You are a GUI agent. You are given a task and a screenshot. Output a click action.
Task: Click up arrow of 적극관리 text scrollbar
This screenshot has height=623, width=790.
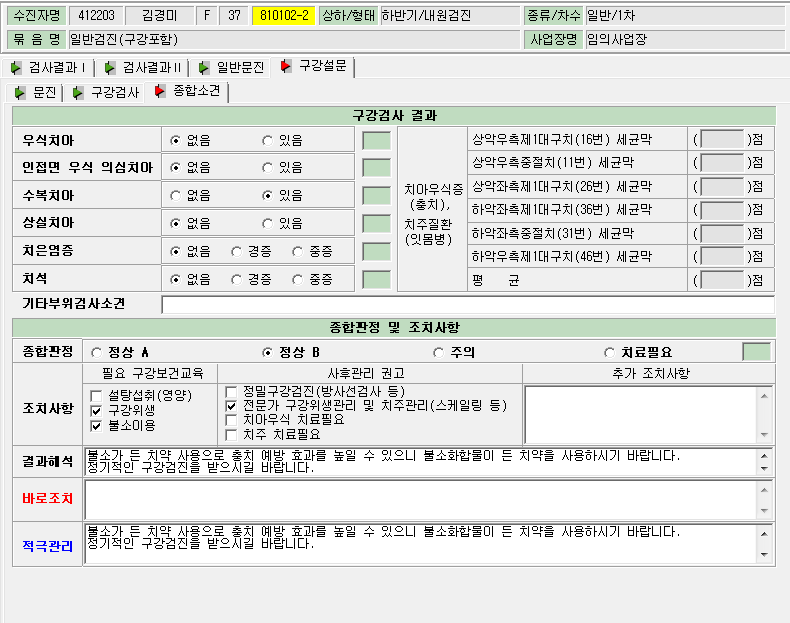(x=764, y=534)
